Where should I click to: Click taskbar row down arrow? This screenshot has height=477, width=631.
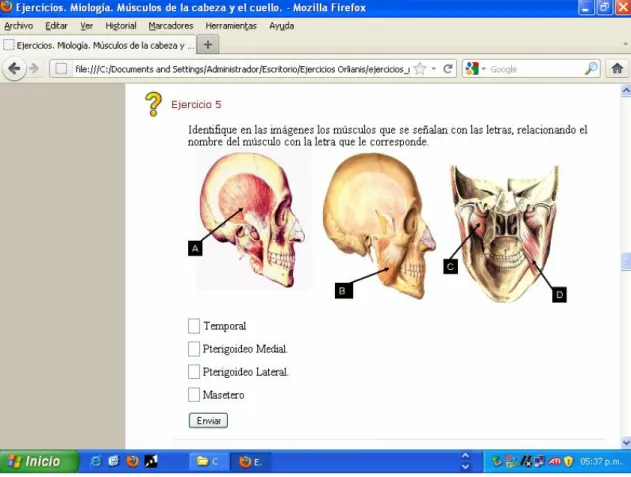click(x=465, y=467)
